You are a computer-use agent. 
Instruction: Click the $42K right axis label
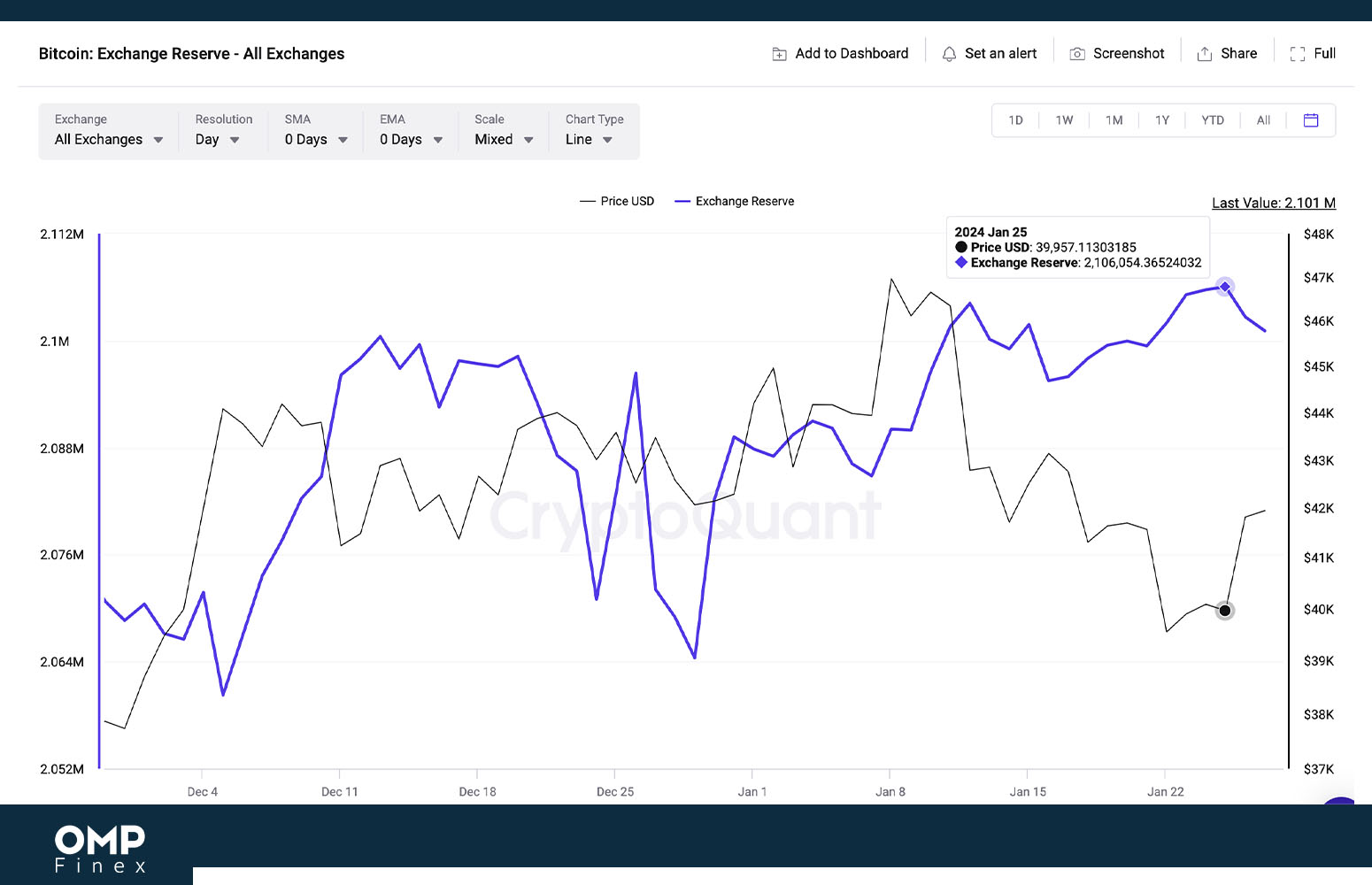coord(1318,508)
